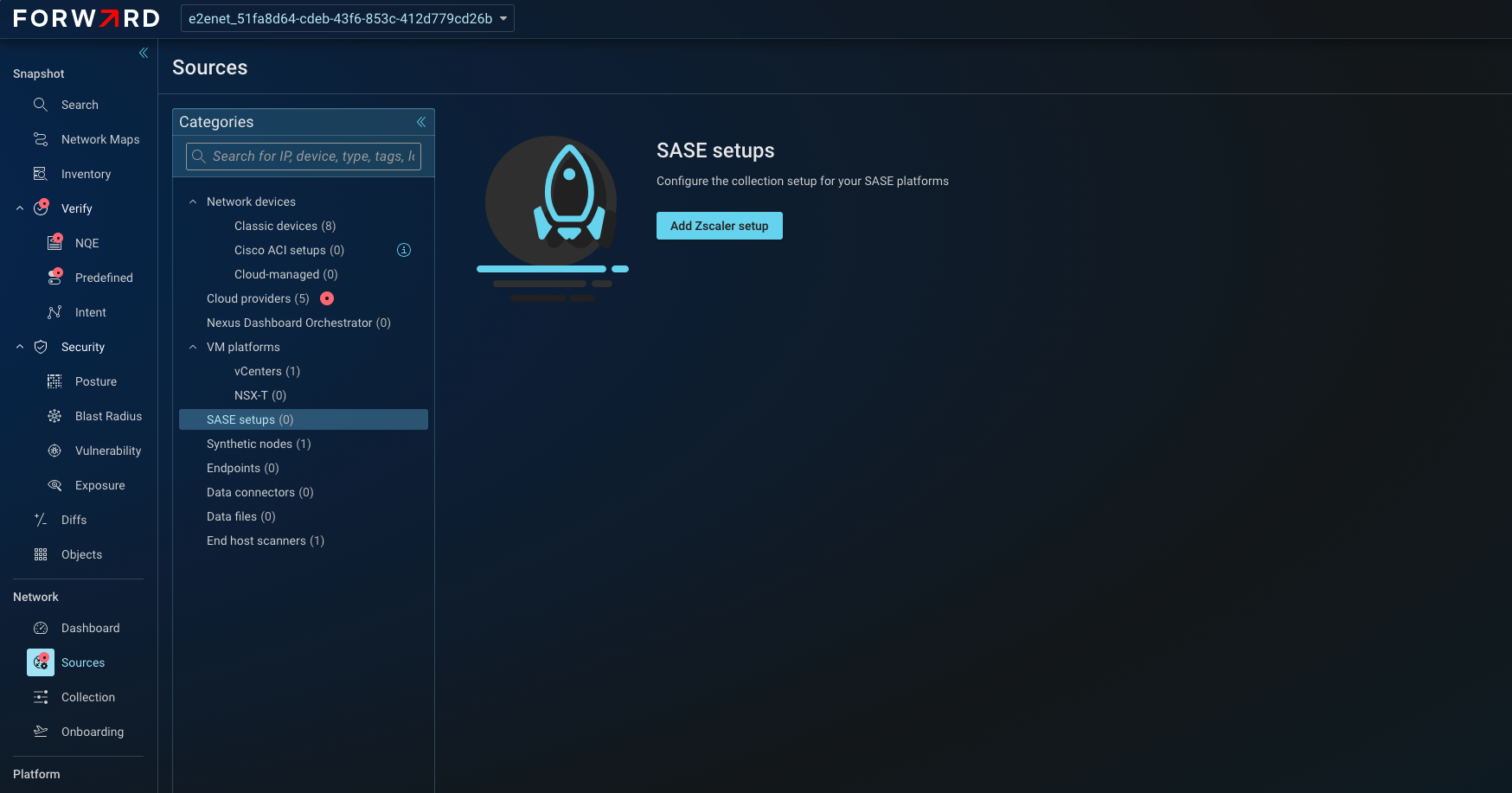Click the Security shield icon
1512x793 pixels.
41,347
